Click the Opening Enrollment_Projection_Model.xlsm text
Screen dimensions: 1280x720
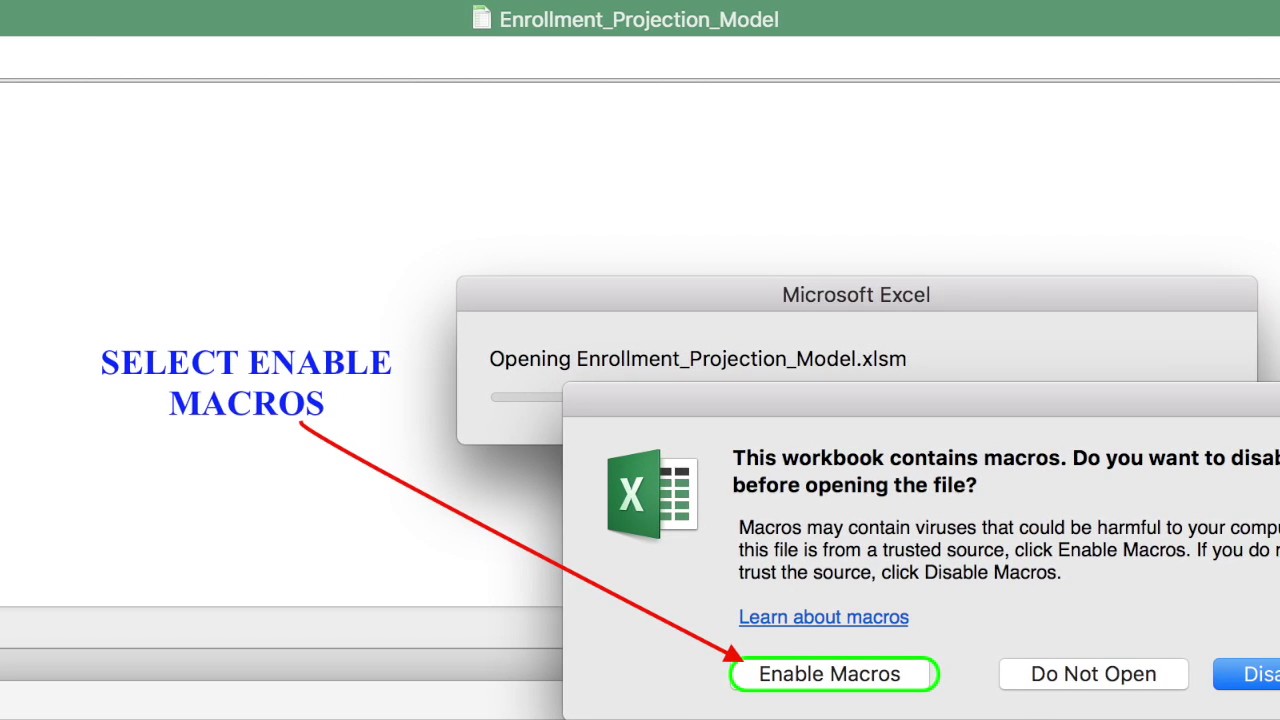[697, 359]
